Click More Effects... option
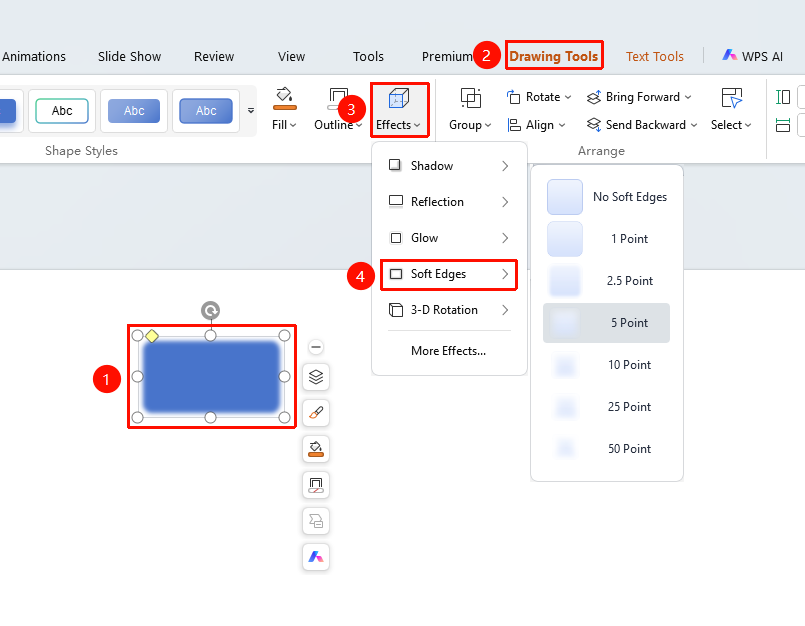The image size is (805, 626). [x=448, y=351]
